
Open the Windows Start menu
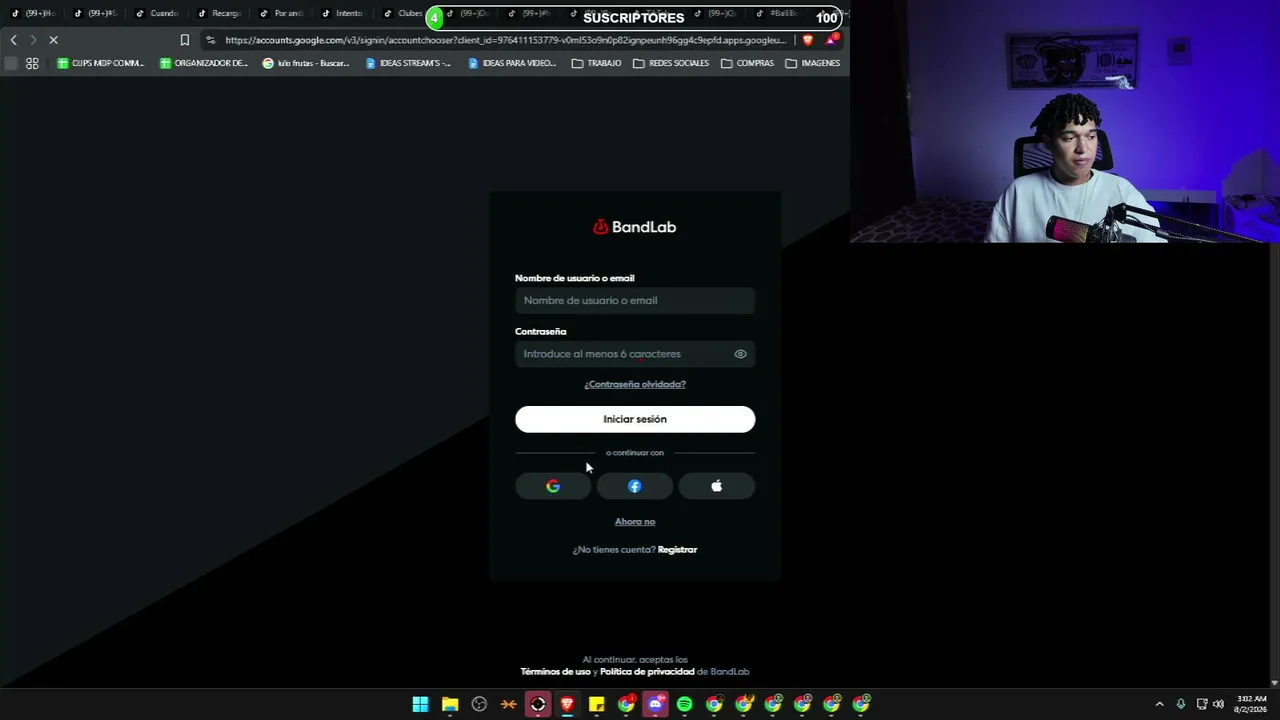[420, 704]
